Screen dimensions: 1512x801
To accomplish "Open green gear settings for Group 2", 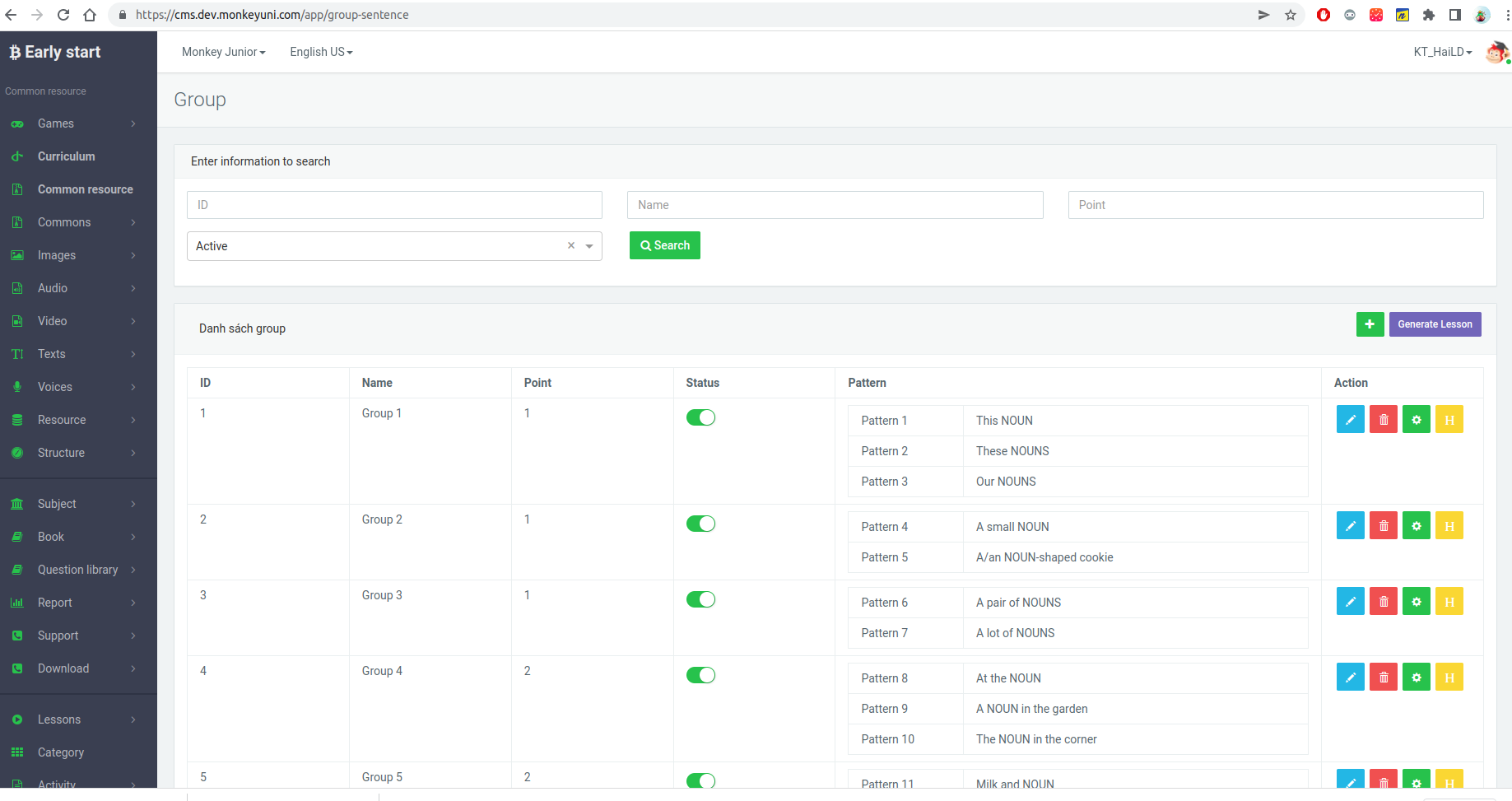I will tap(1416, 526).
